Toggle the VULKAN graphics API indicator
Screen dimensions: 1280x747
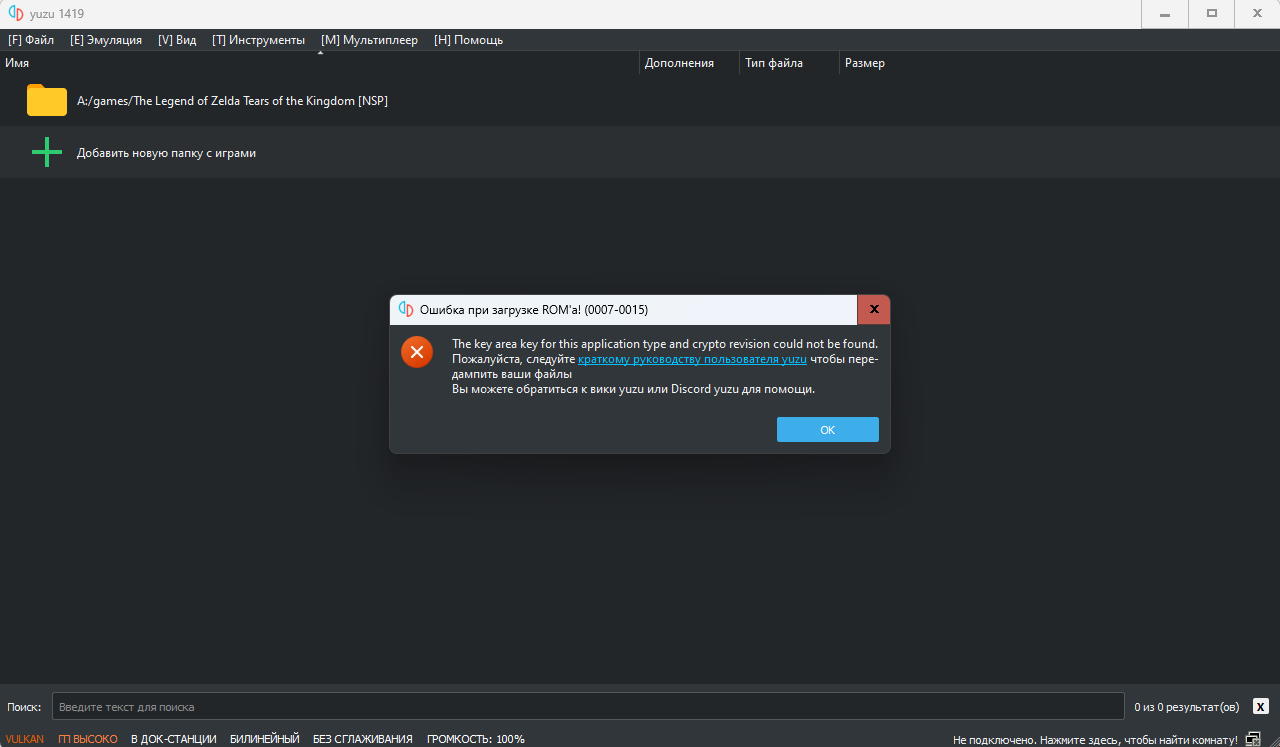coord(24,740)
